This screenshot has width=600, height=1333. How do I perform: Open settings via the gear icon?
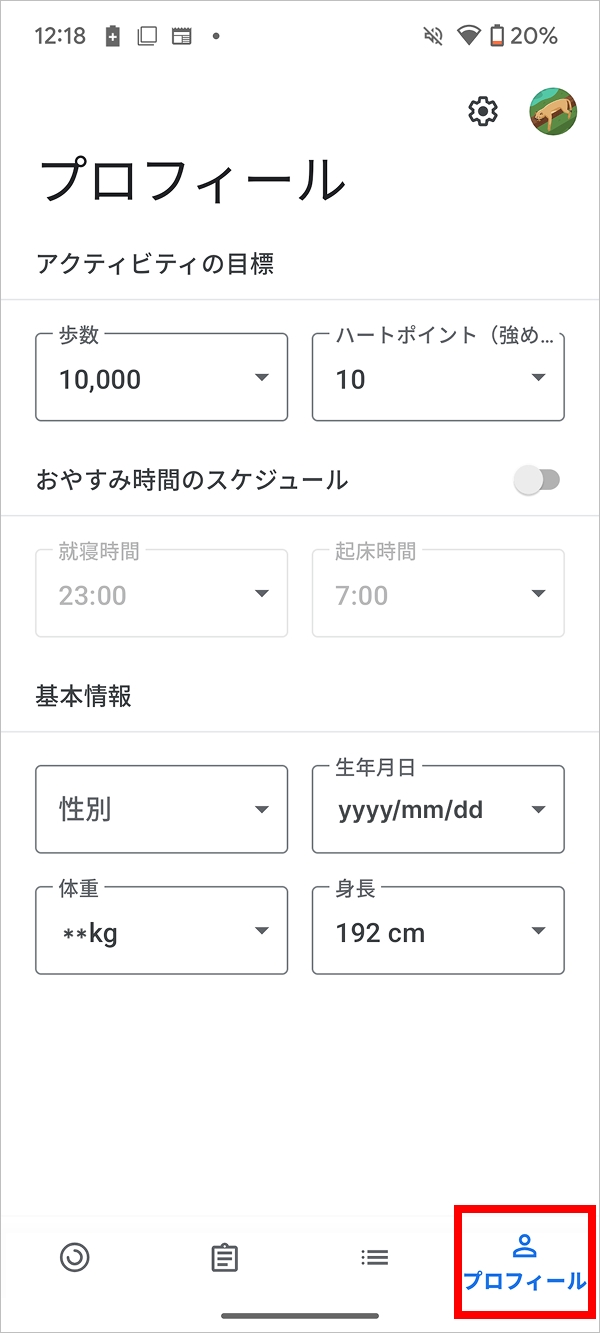pyautogui.click(x=483, y=111)
